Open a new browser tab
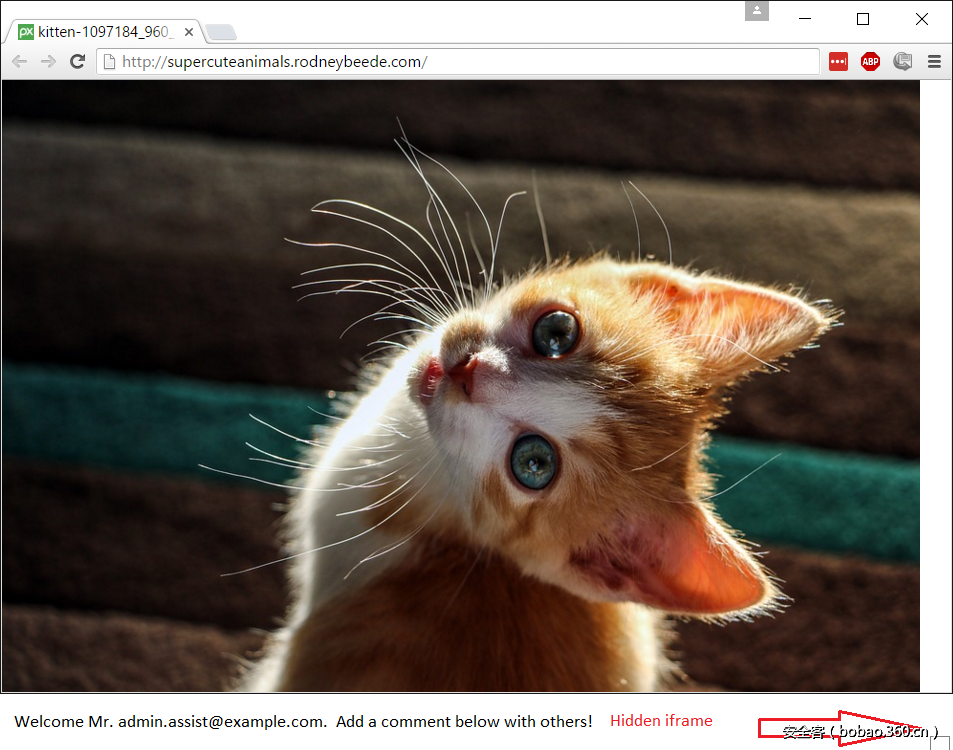 (x=220, y=33)
